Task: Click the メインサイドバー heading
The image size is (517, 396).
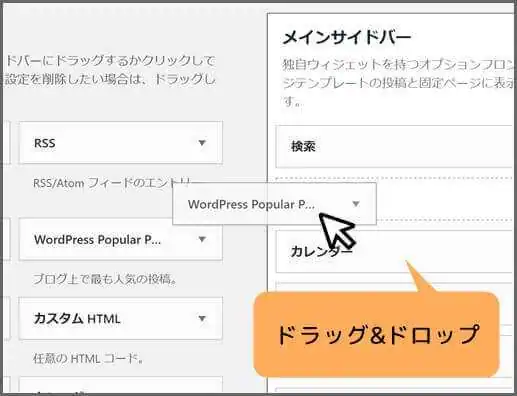Action: 346,37
